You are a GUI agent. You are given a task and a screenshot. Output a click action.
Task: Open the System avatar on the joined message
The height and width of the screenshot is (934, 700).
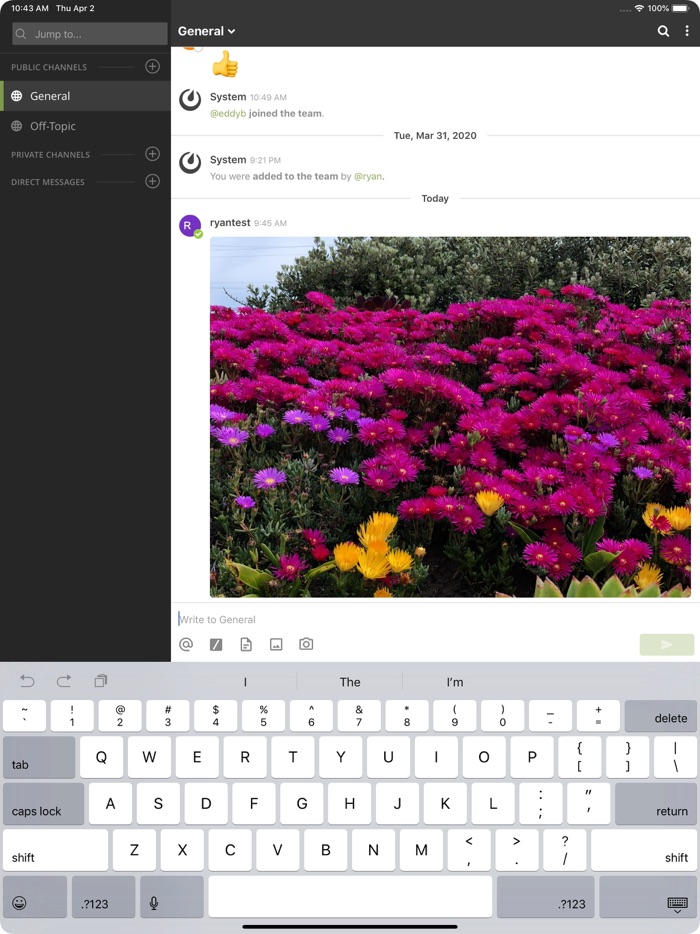190,99
